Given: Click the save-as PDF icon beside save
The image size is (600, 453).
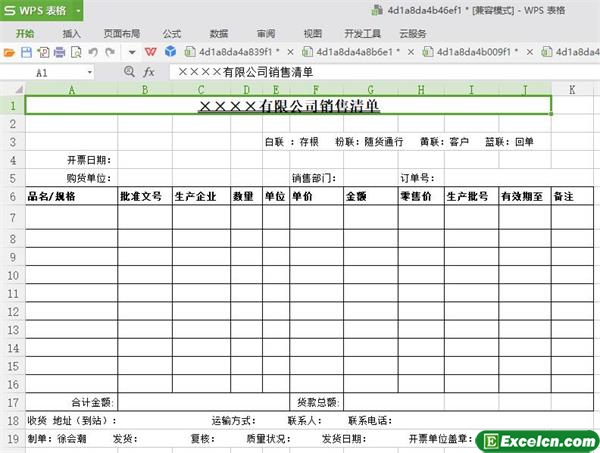Looking at the screenshot, I should click(x=43, y=52).
